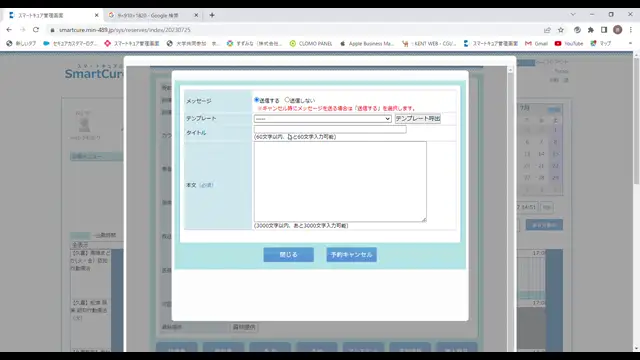The width and height of the screenshot is (640, 360).
Task: Go back with browser back arrow
Action: (x=9, y=30)
